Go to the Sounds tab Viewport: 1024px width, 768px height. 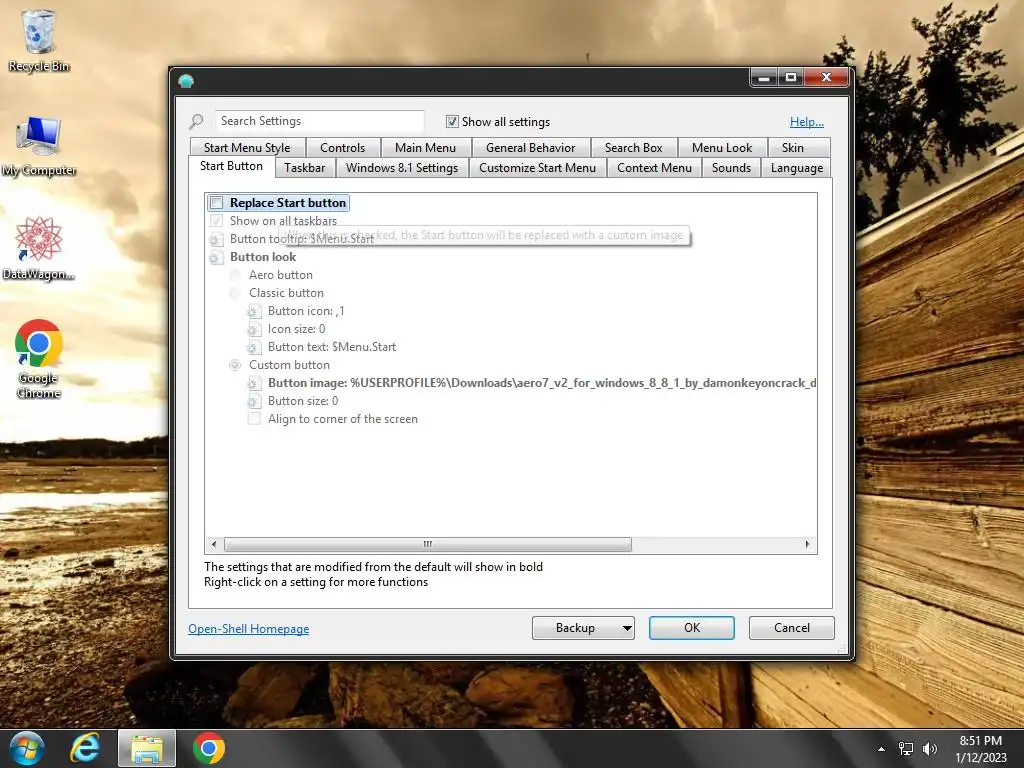pos(731,168)
